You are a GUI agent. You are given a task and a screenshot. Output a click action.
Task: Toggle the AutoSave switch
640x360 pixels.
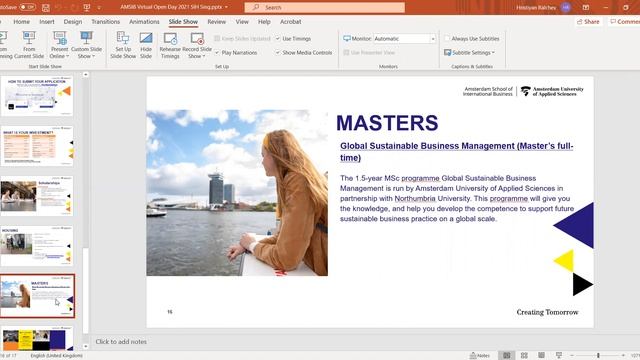coord(27,7)
